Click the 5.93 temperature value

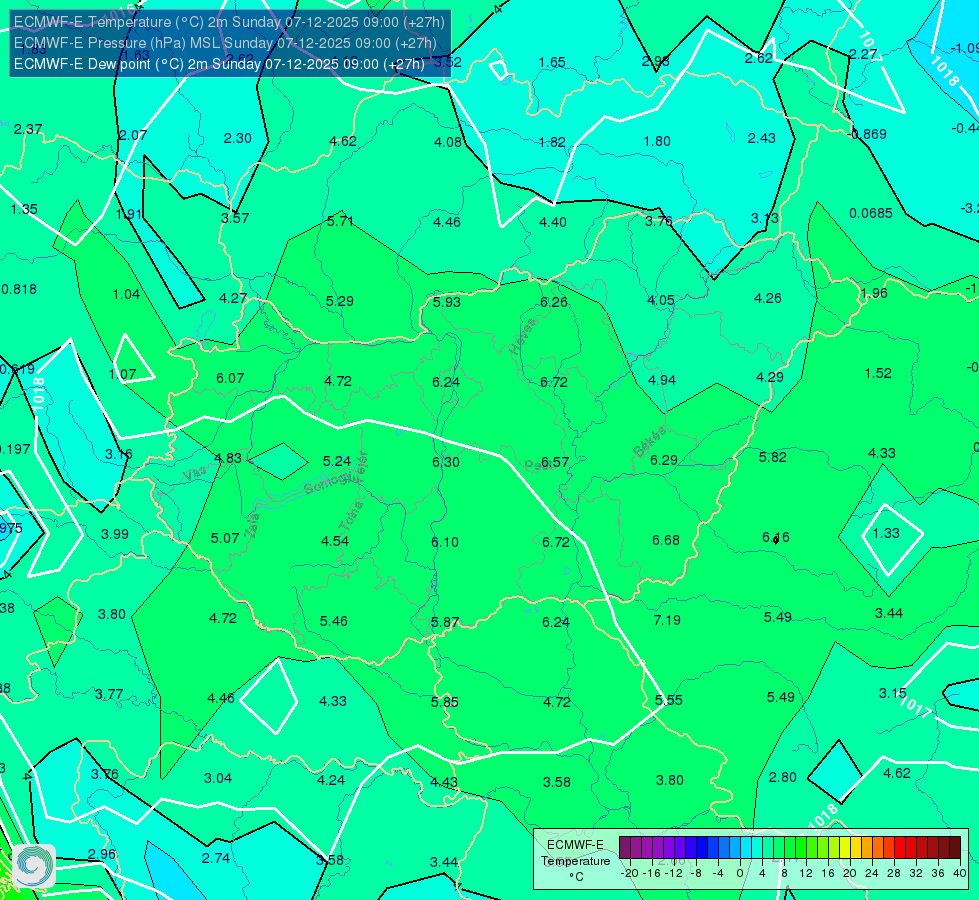447,302
